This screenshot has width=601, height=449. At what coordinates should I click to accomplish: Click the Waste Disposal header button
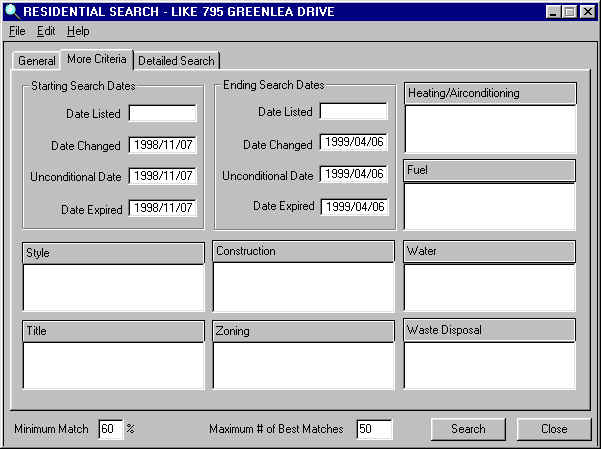[x=489, y=329]
